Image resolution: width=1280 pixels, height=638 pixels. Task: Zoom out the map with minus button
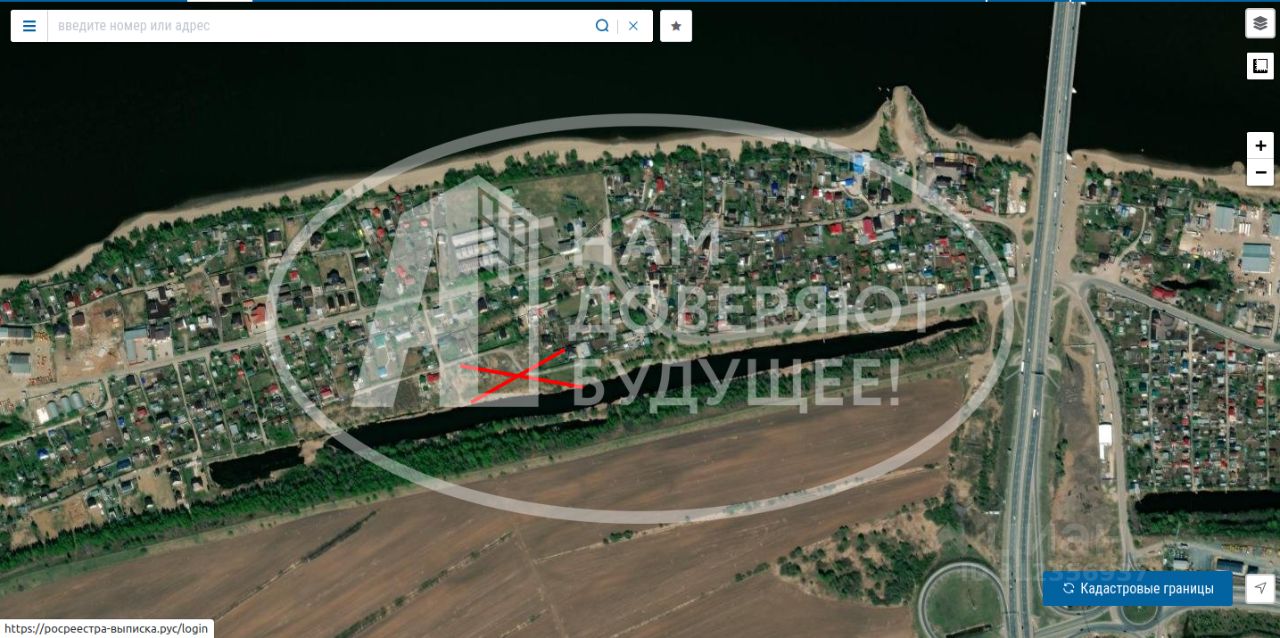point(1260,173)
